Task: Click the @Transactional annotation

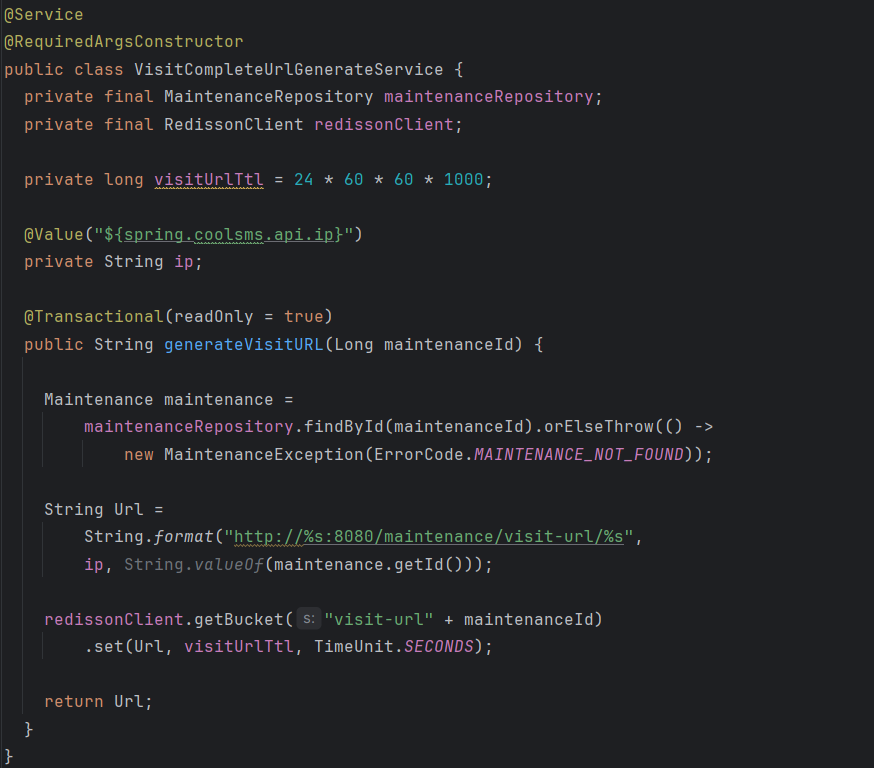Action: point(94,317)
